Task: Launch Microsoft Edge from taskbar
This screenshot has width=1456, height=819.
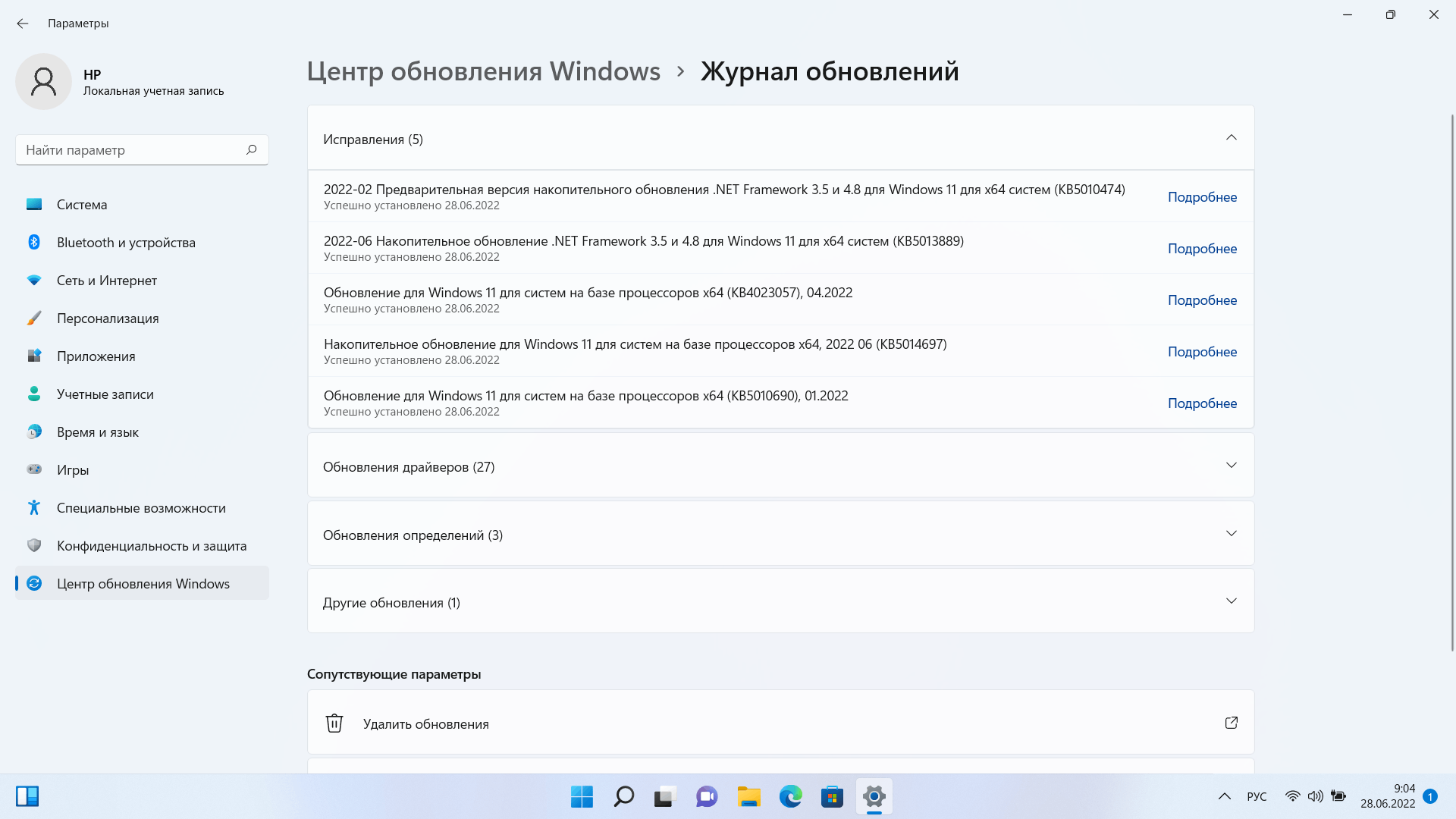Action: (x=790, y=796)
